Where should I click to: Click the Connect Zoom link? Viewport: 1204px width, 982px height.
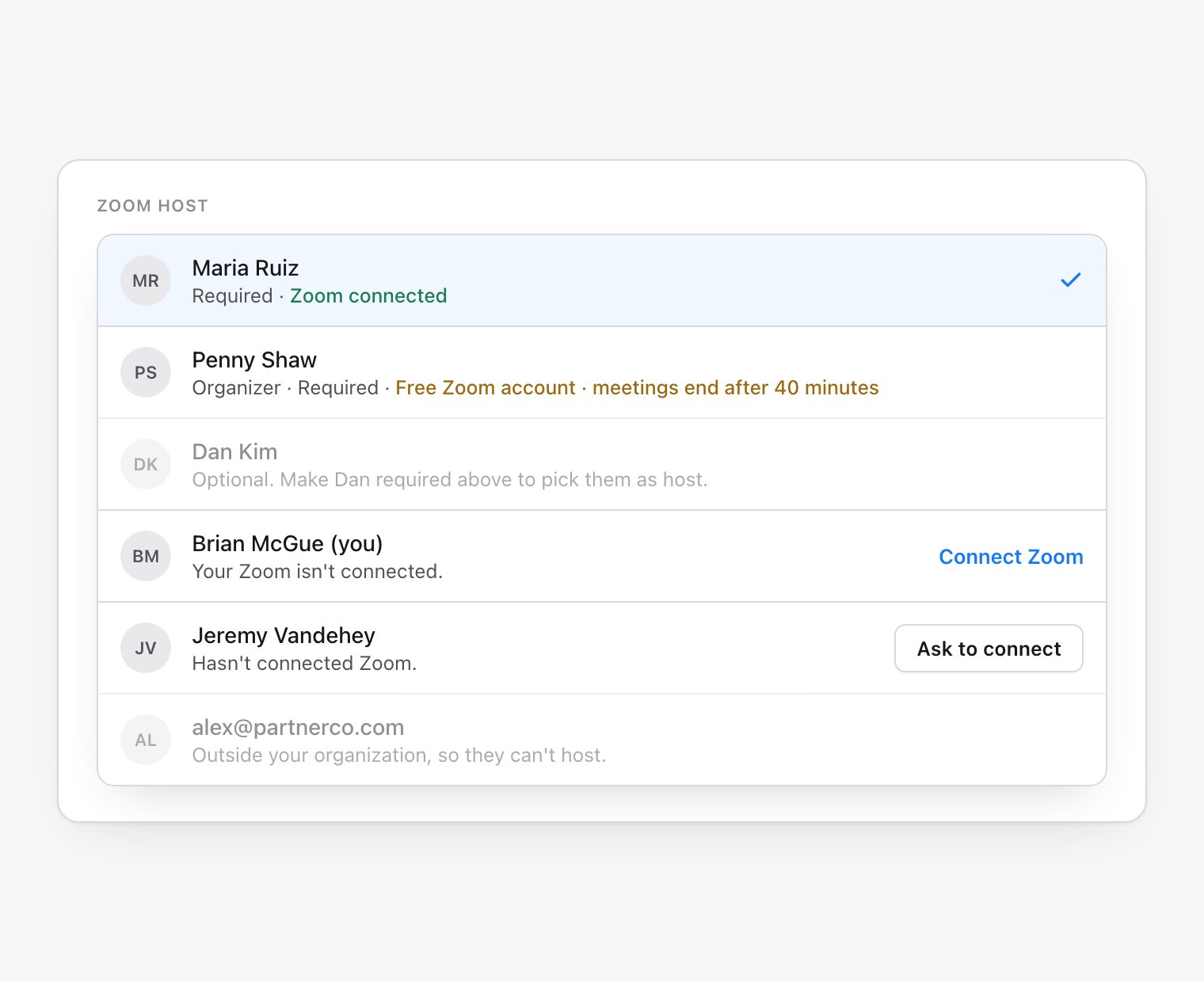[x=1011, y=557]
